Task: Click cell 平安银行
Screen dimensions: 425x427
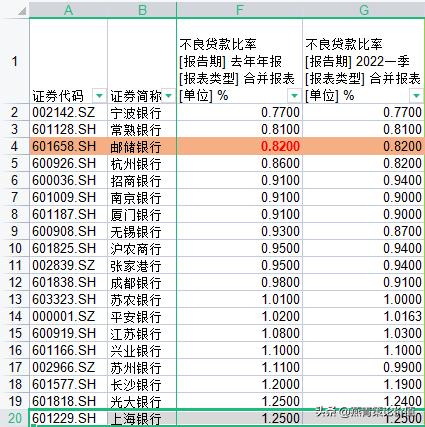Action: pos(142,316)
